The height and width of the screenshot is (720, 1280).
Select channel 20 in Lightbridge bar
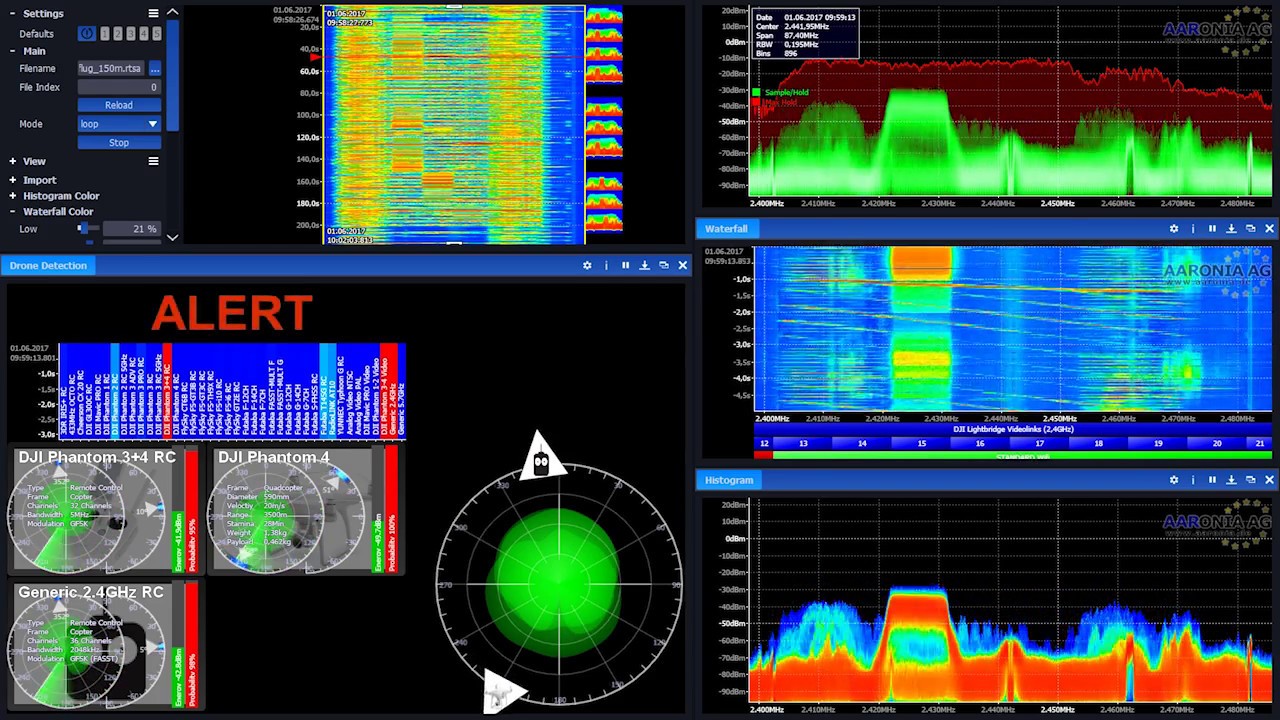click(1217, 443)
